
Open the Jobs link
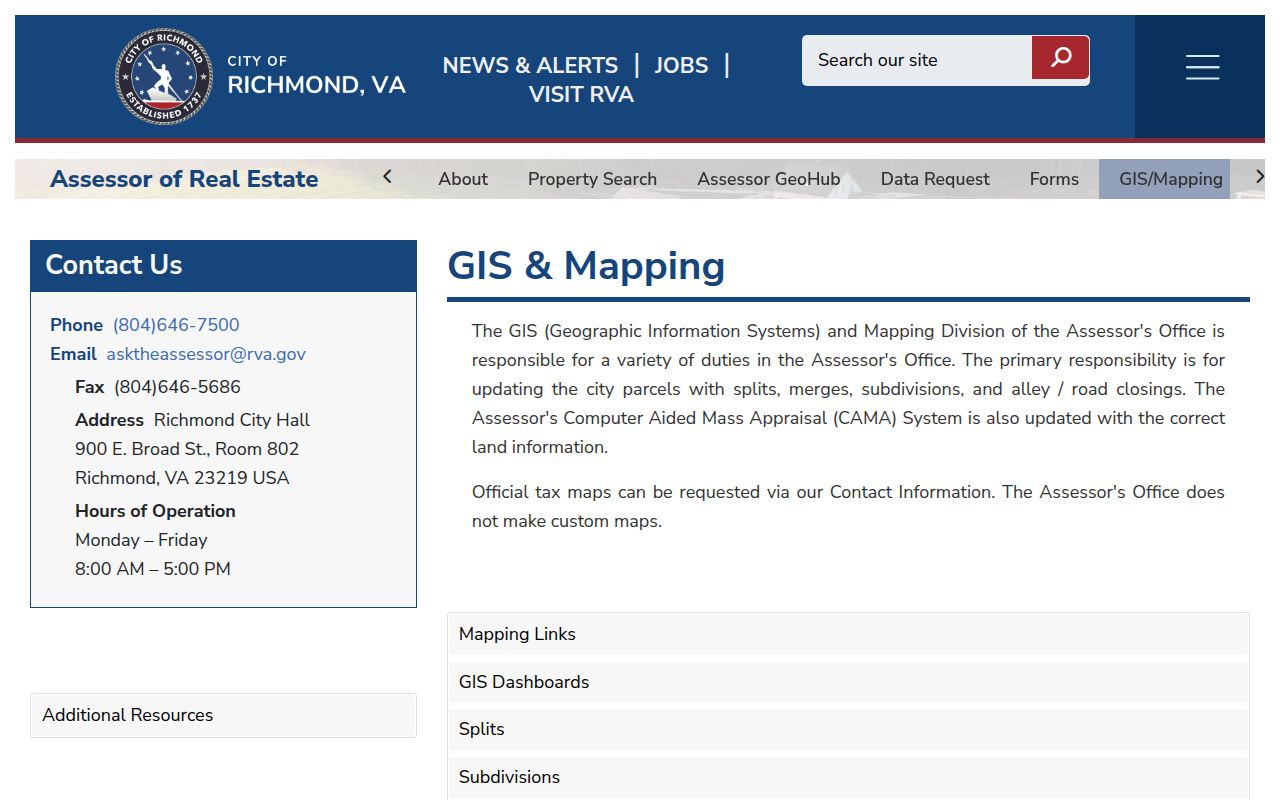[681, 65]
